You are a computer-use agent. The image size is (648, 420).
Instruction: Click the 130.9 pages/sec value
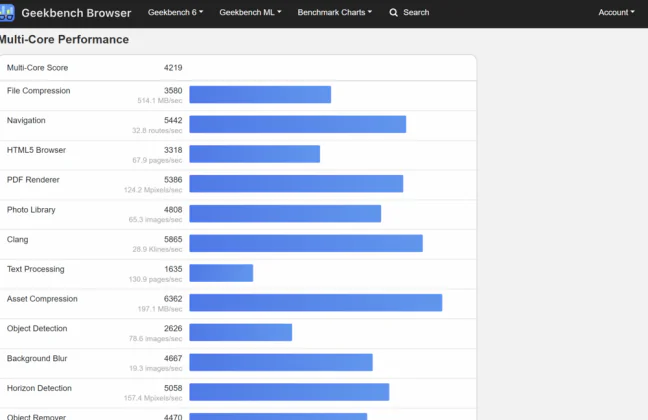155,279
